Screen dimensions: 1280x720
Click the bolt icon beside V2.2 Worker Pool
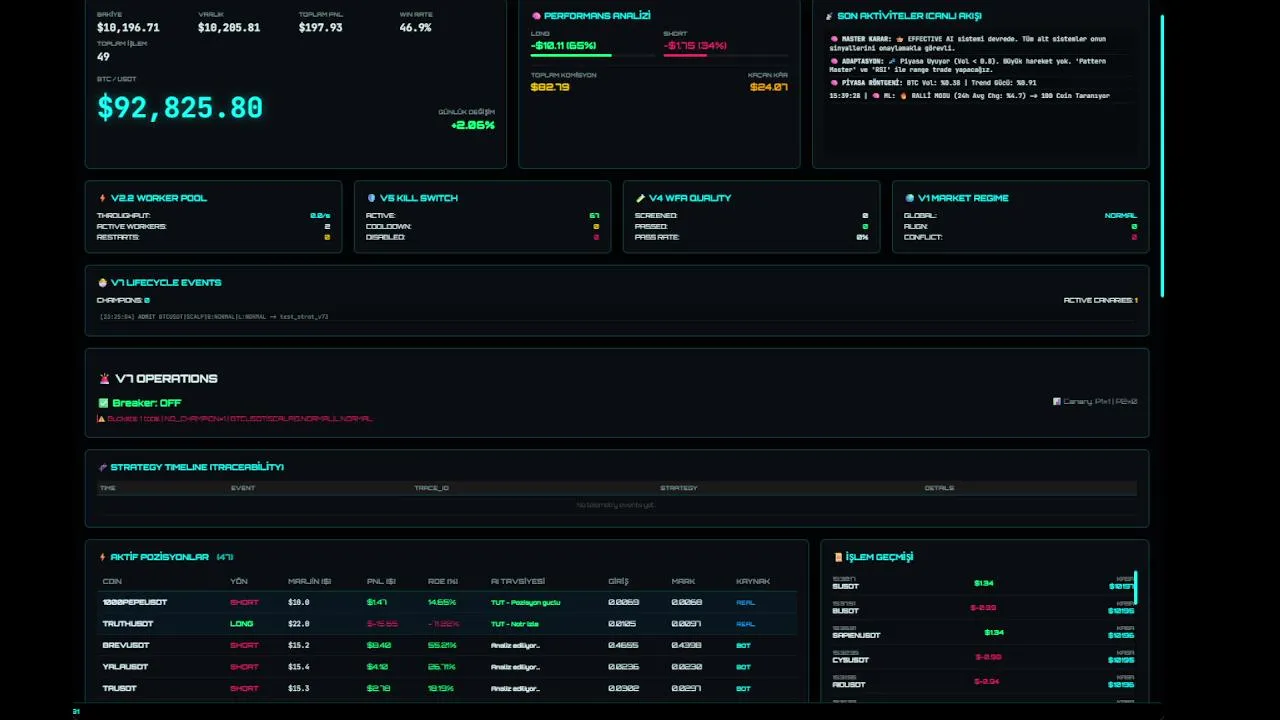pos(102,198)
